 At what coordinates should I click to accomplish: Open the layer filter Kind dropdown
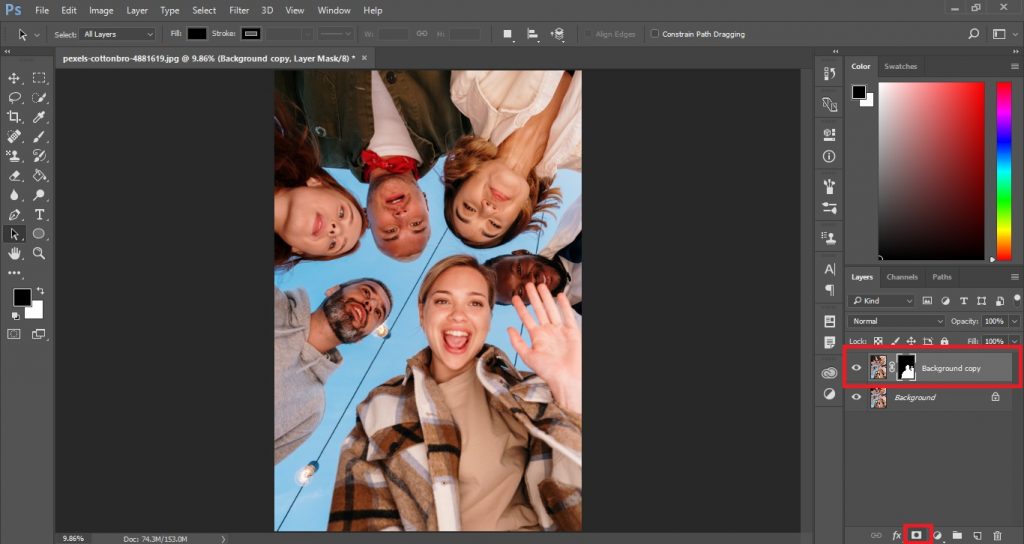(x=881, y=300)
